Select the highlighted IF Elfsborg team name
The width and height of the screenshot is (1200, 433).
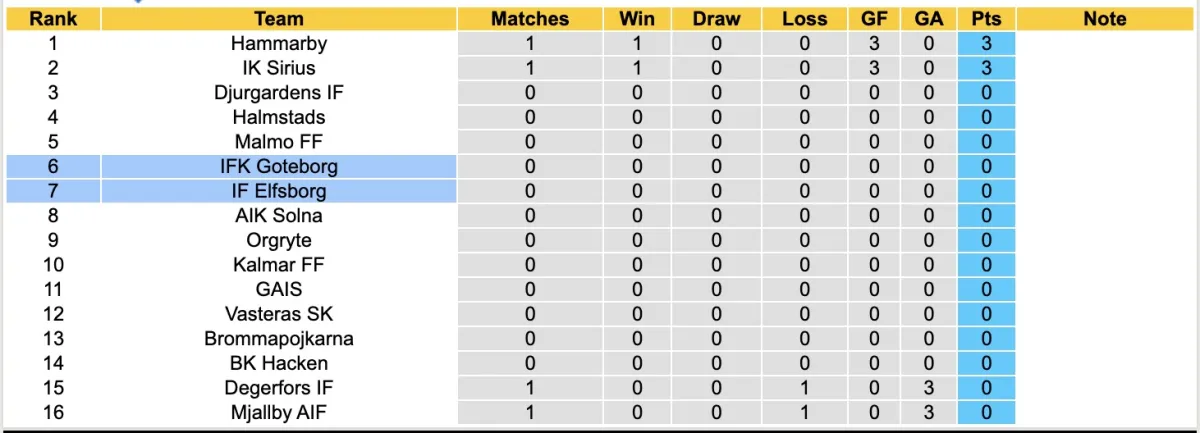pos(279,191)
